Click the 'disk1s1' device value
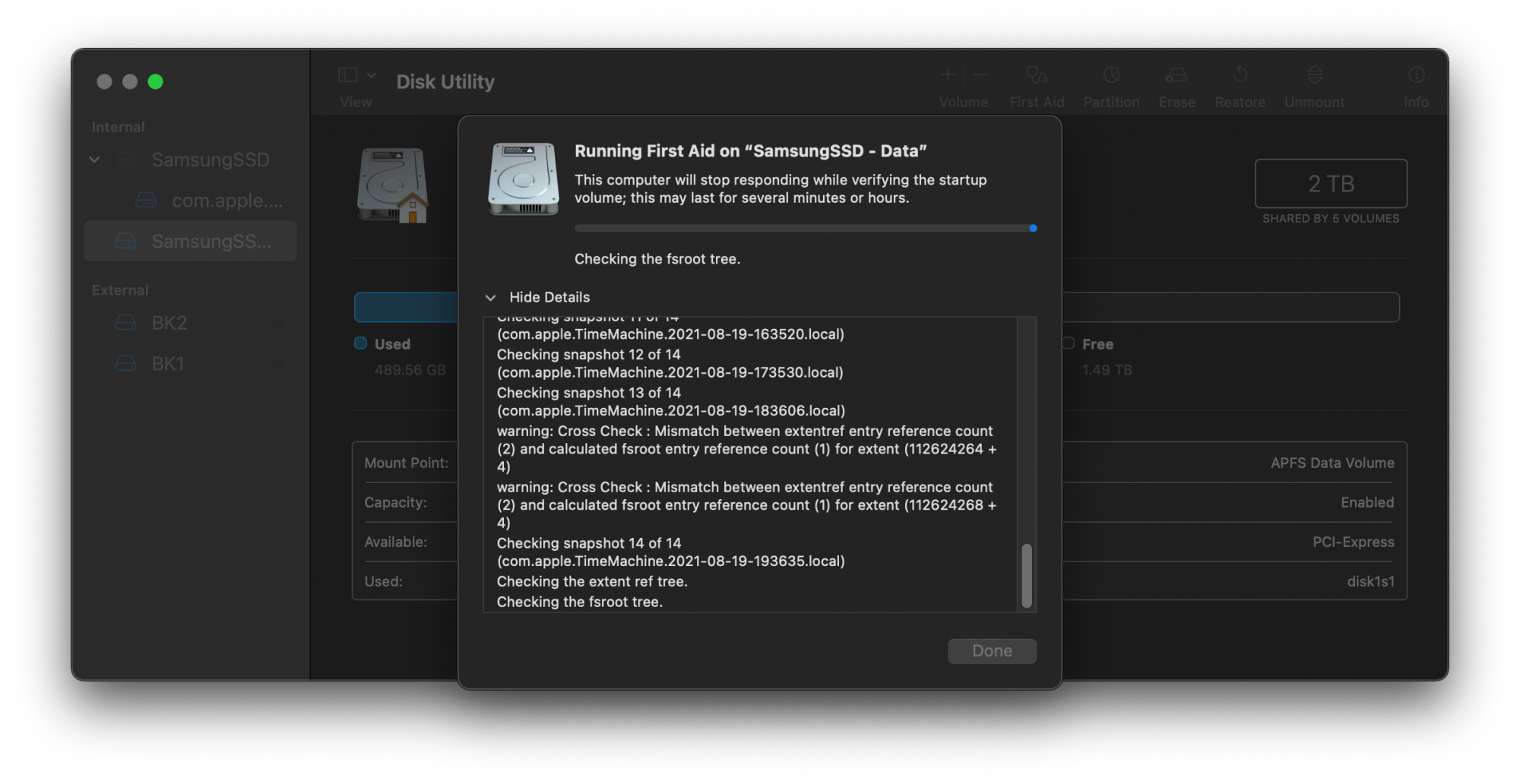This screenshot has width=1520, height=784. point(1370,581)
